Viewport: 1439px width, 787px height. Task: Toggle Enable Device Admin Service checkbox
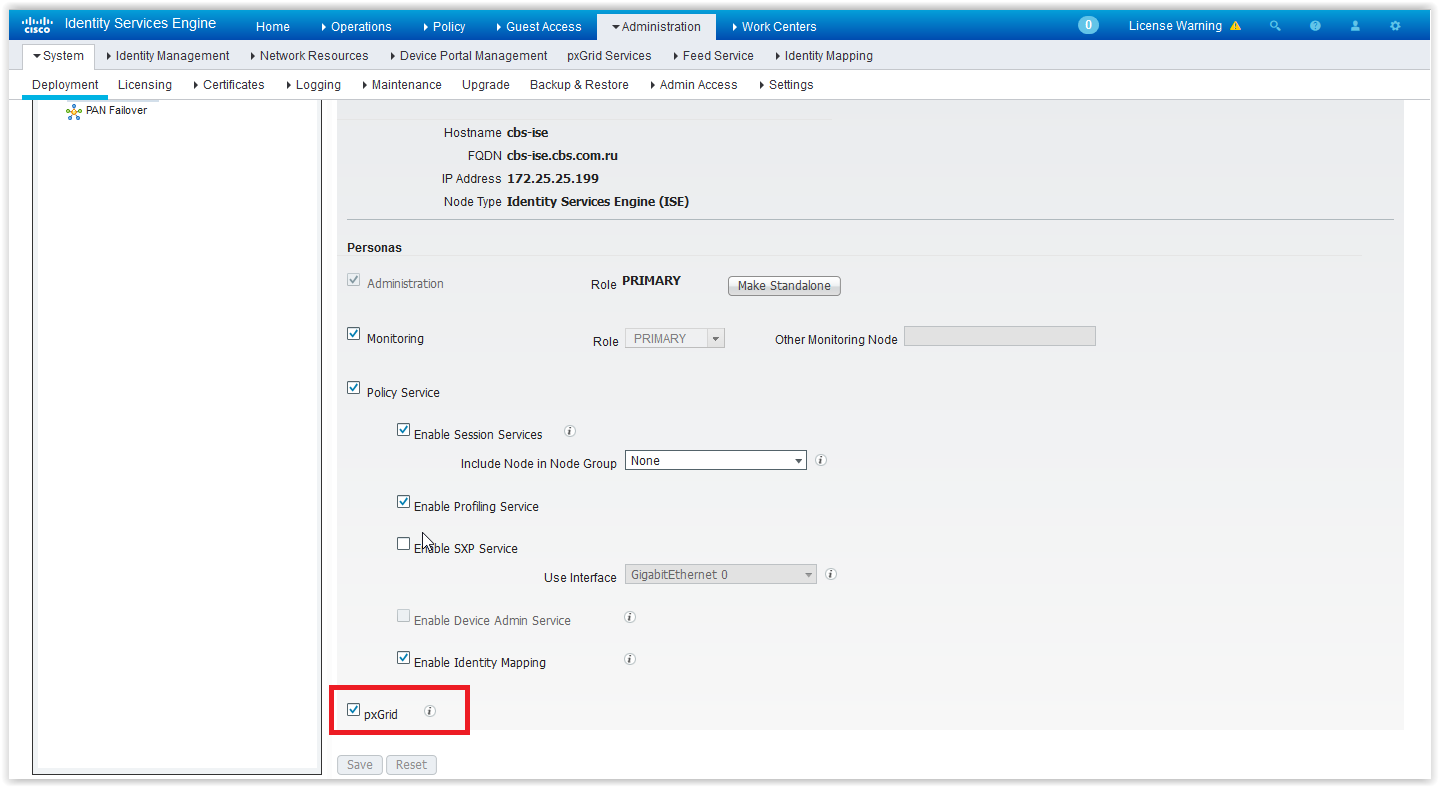[x=403, y=616]
